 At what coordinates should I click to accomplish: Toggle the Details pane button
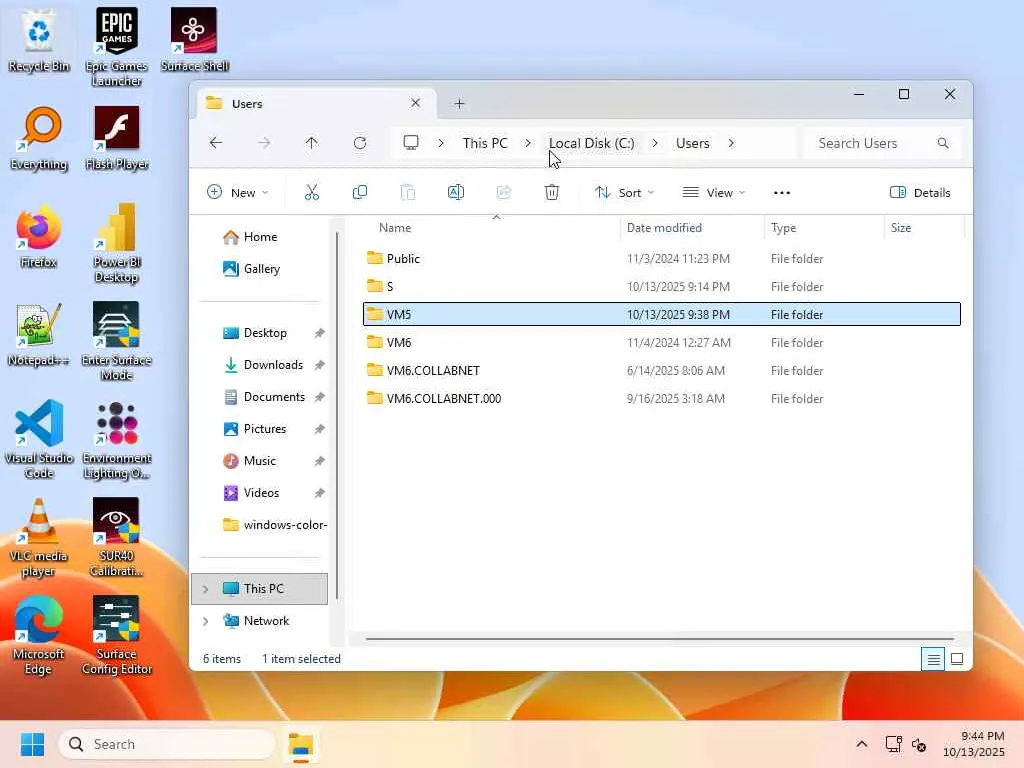[x=920, y=193]
